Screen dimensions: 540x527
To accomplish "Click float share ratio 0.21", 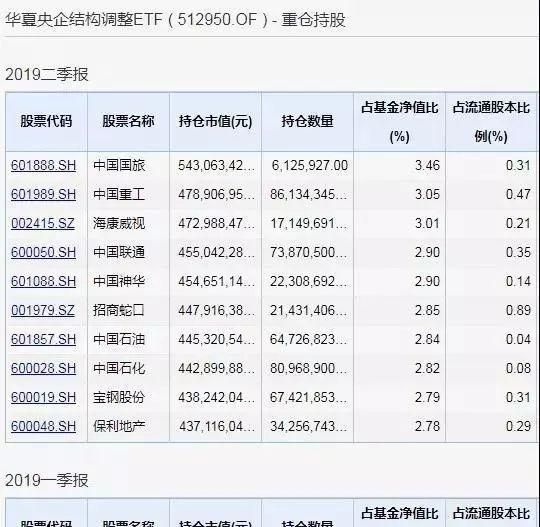I will point(518,224).
